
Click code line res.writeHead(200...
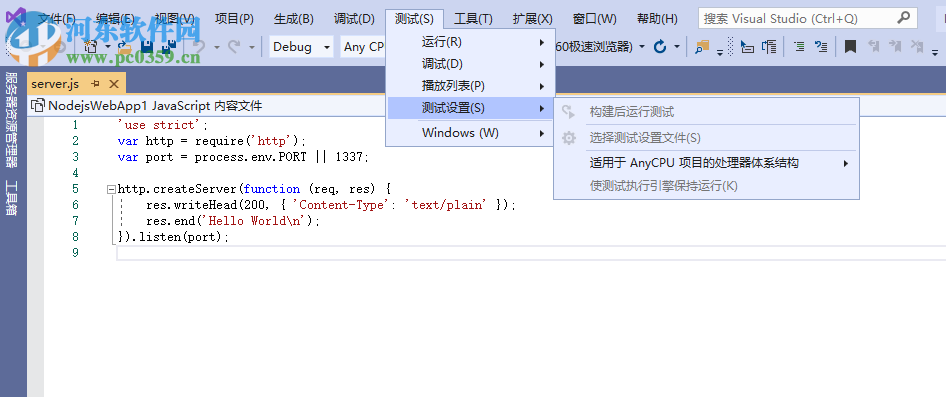click(x=331, y=205)
